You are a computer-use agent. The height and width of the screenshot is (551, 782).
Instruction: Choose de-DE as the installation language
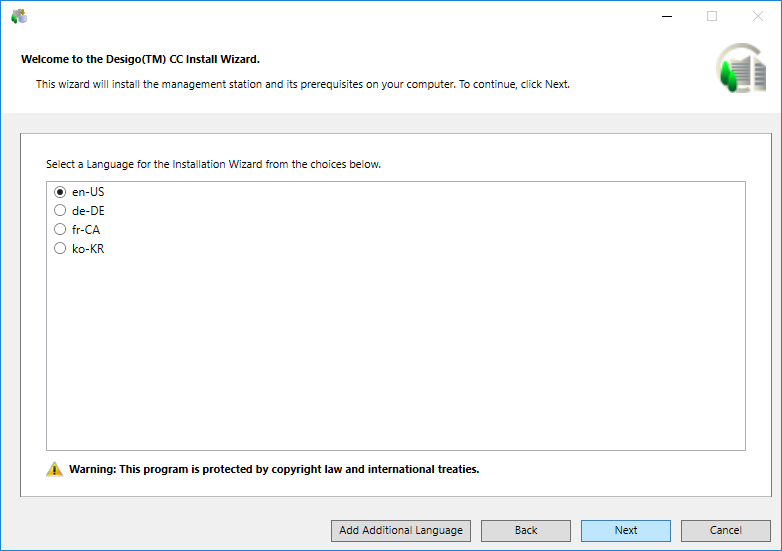(60, 211)
